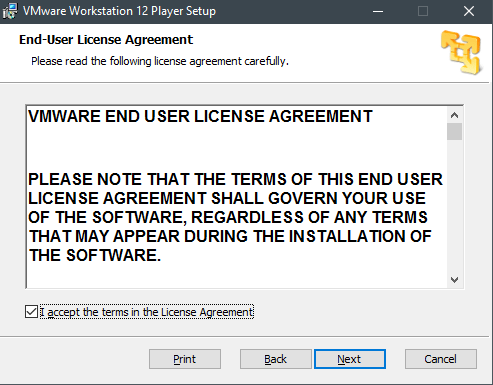Click the license scrollbar up arrow
493x385 pixels.
click(x=454, y=115)
